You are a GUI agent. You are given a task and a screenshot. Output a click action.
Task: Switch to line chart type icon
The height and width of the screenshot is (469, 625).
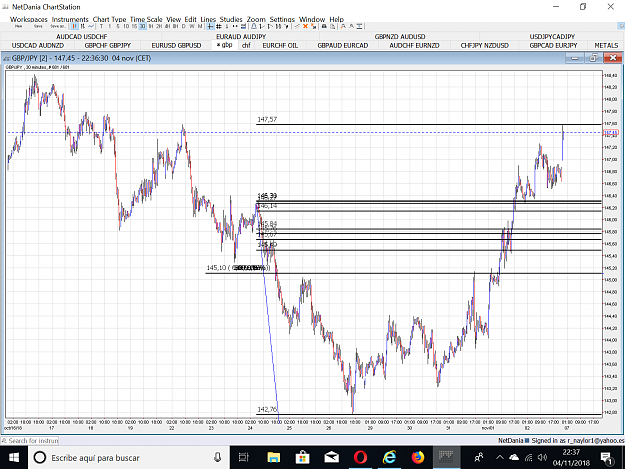91,26
